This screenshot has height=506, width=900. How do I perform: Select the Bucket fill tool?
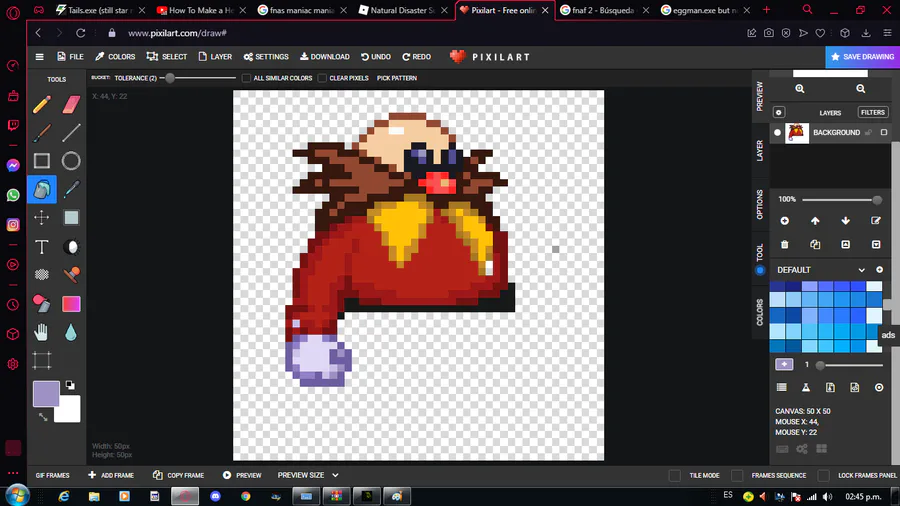42,189
